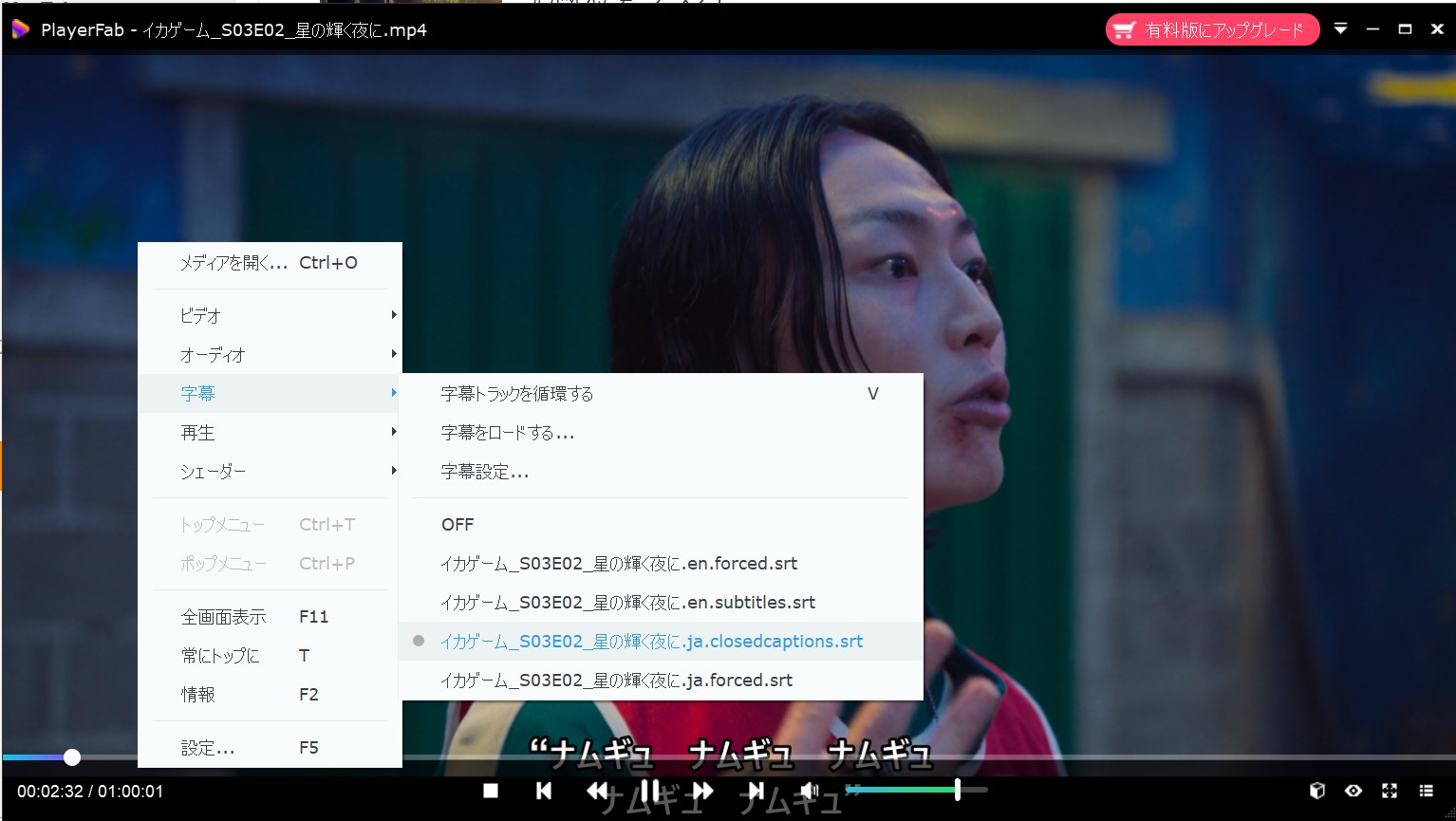The image size is (1456, 821).
Task: Open 字幕設定... entry
Action: pyautogui.click(x=661, y=472)
